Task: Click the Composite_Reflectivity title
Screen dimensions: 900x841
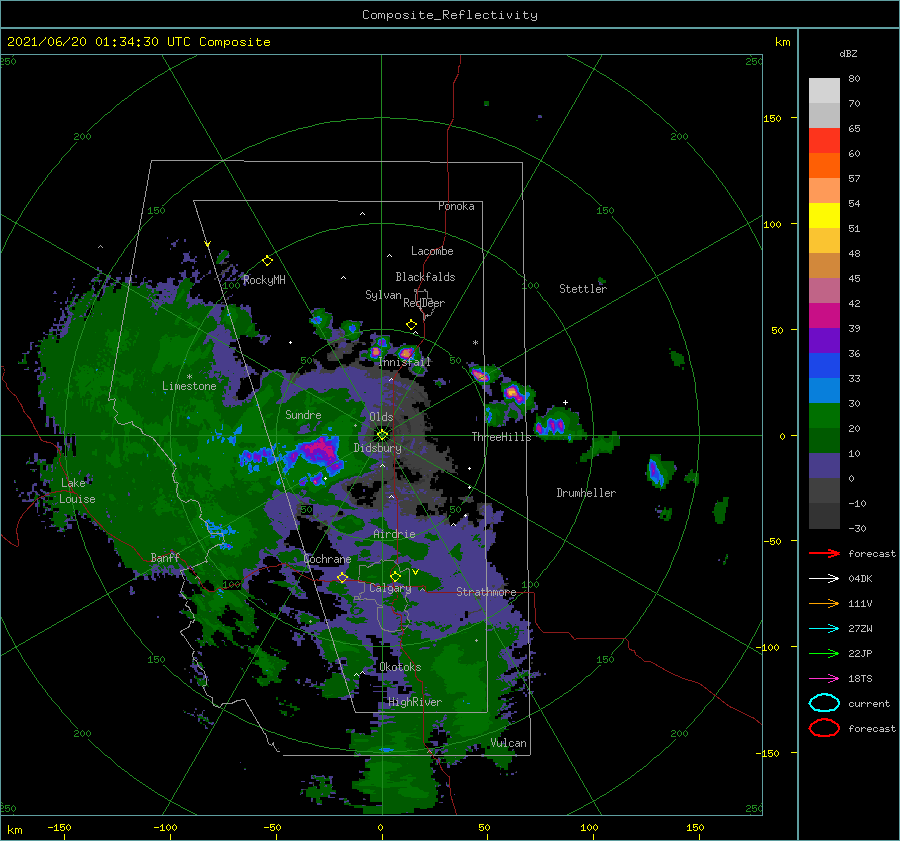Action: 450,15
